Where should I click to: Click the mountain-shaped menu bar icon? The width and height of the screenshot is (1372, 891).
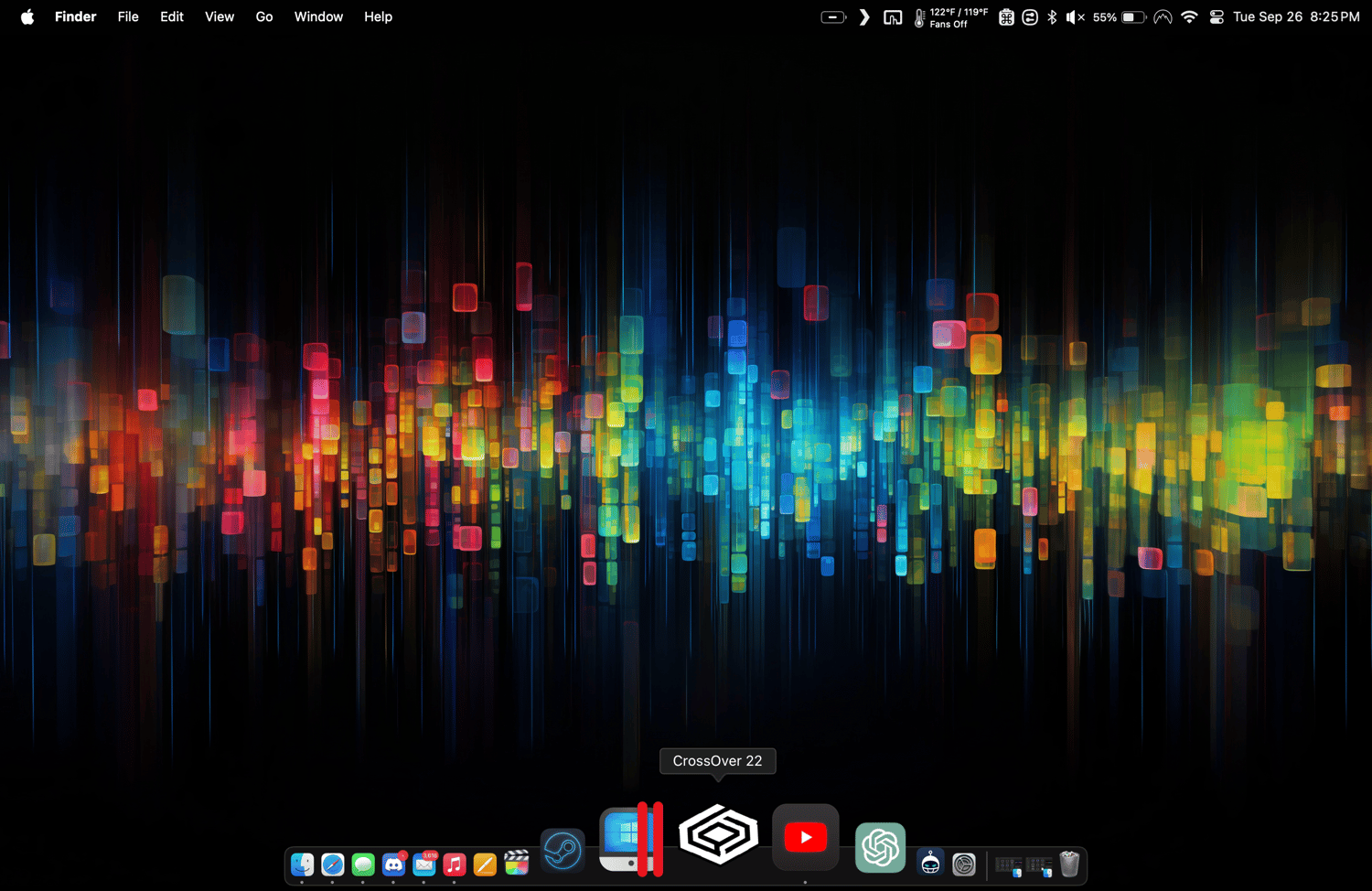click(1163, 16)
